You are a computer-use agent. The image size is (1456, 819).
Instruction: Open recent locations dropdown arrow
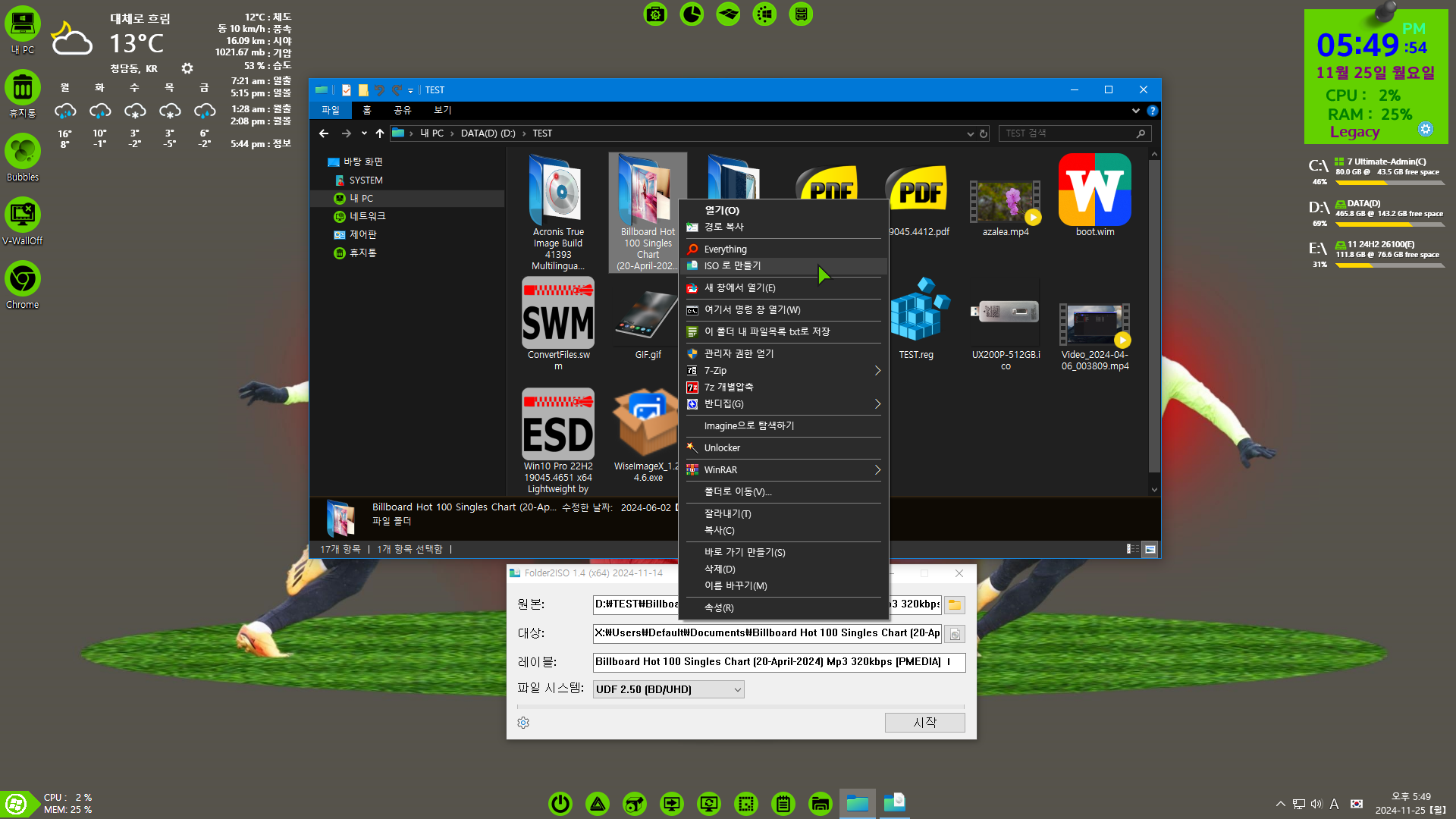[364, 133]
